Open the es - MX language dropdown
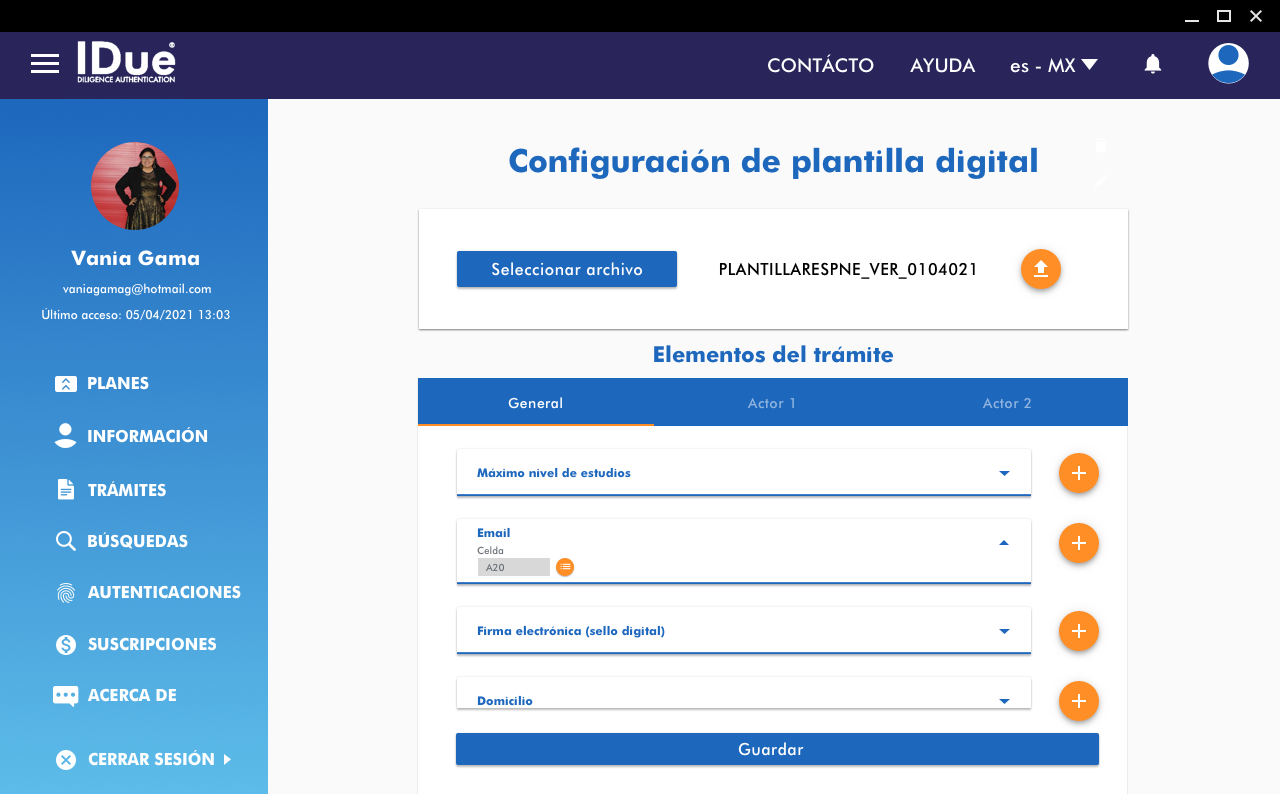Viewport: 1280px width, 794px height. pos(1053,65)
